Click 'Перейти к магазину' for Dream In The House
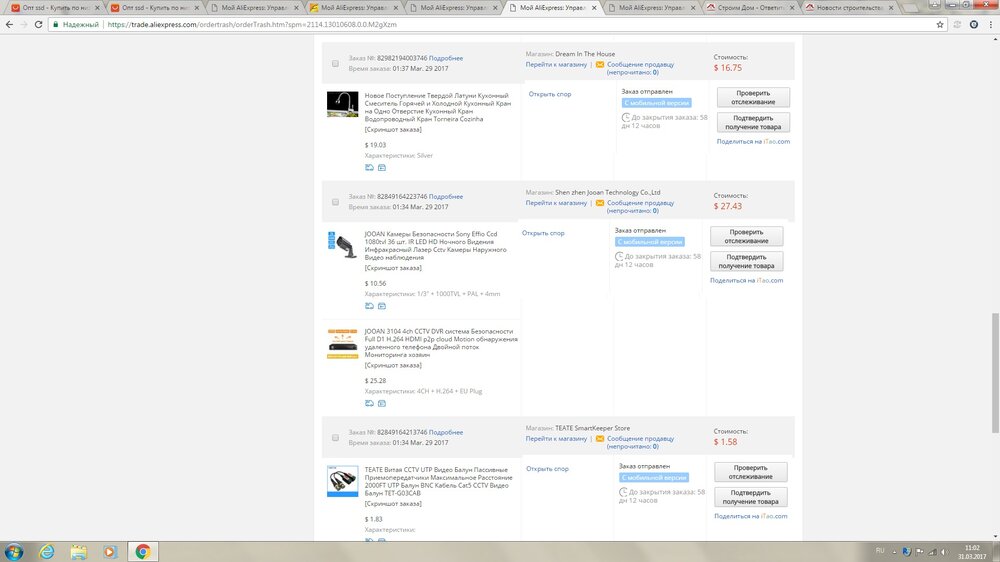Screen dimensions: 1000x562 coord(556,64)
